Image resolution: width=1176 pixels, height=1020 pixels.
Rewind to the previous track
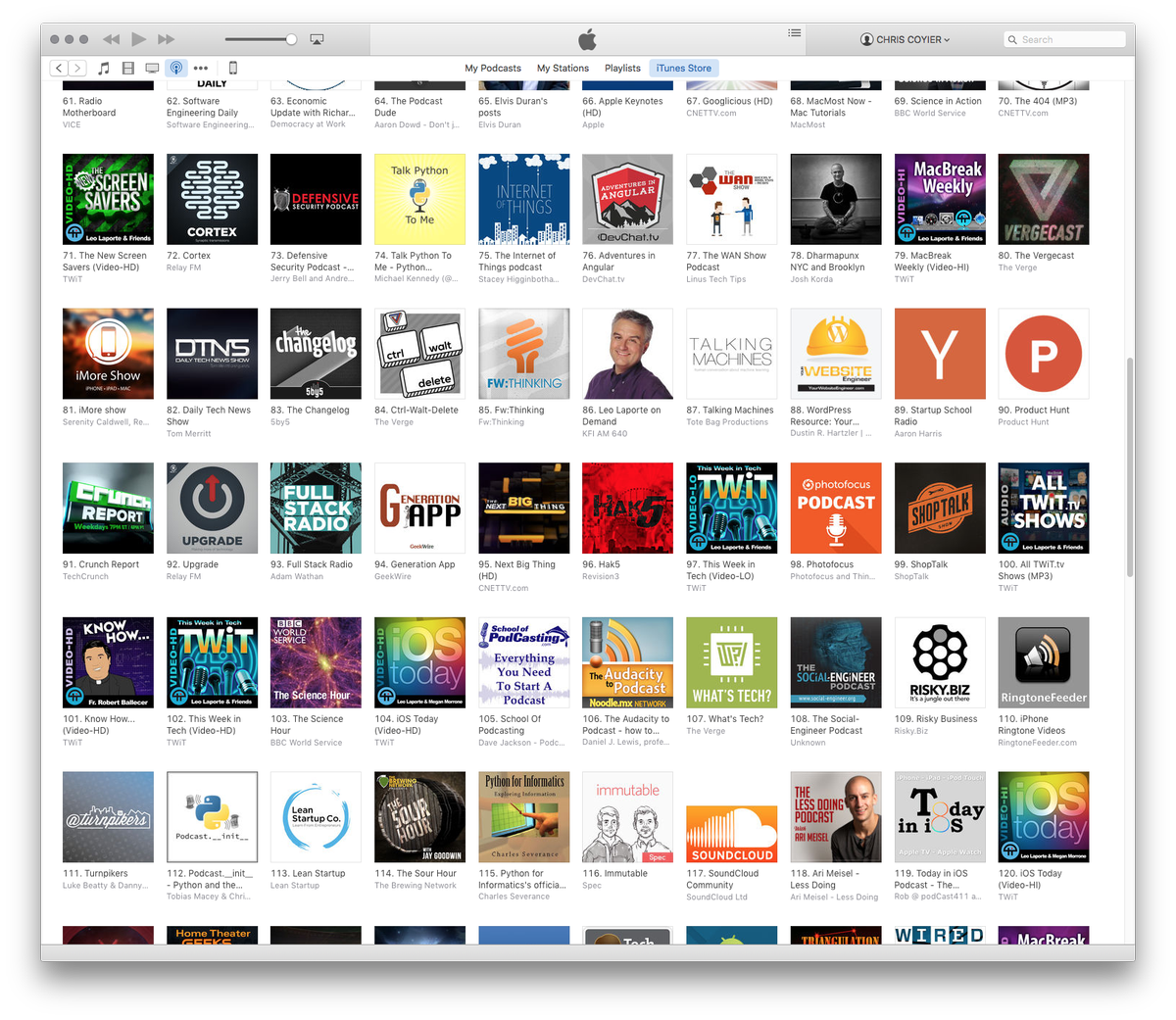point(111,39)
